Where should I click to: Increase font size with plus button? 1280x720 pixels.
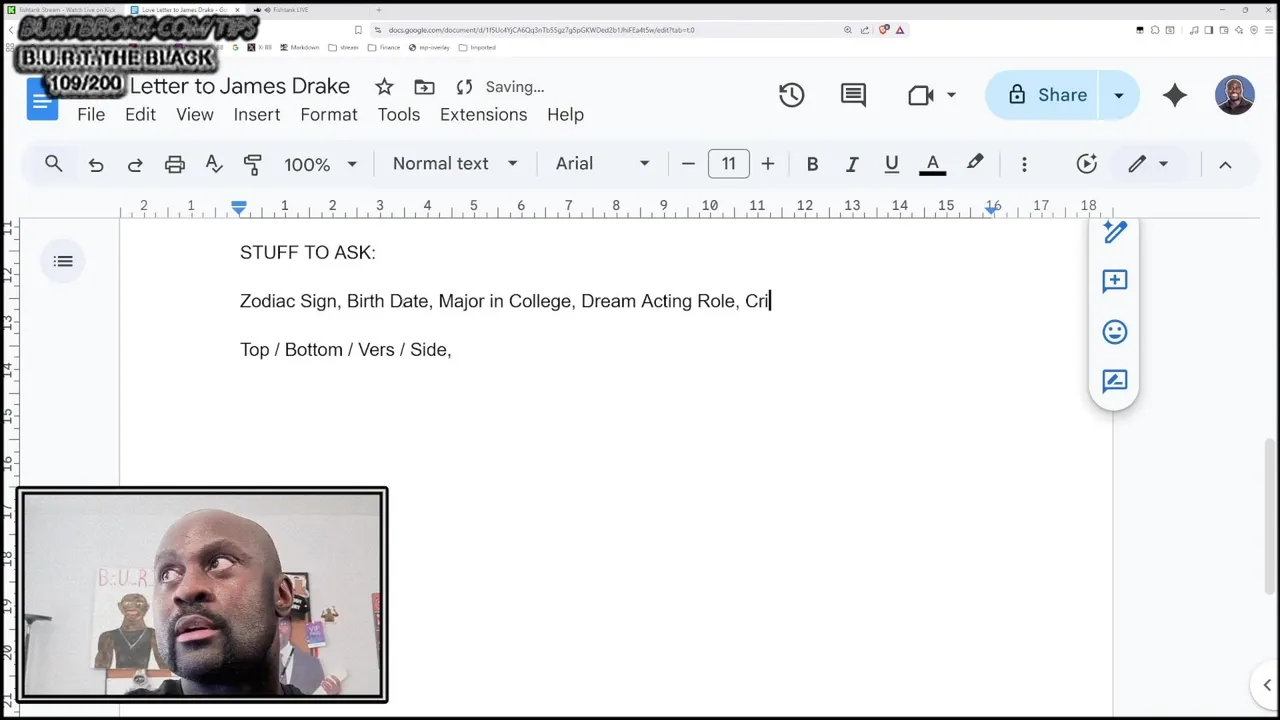(768, 164)
